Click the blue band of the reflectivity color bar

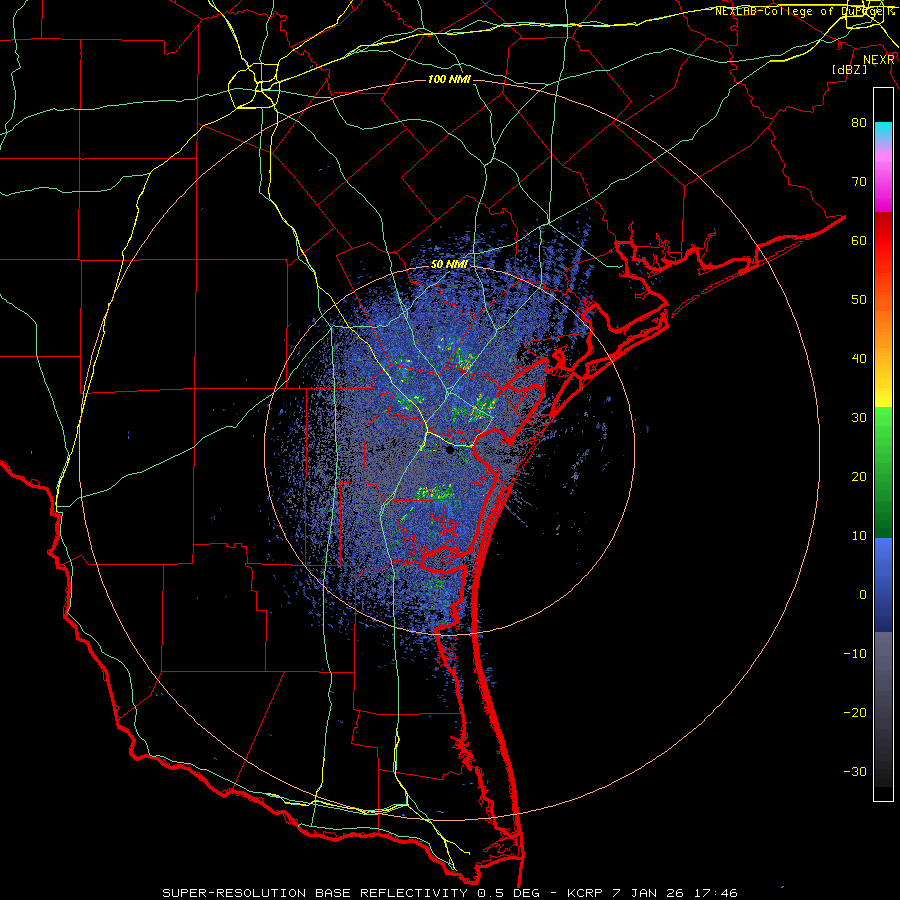click(883, 584)
